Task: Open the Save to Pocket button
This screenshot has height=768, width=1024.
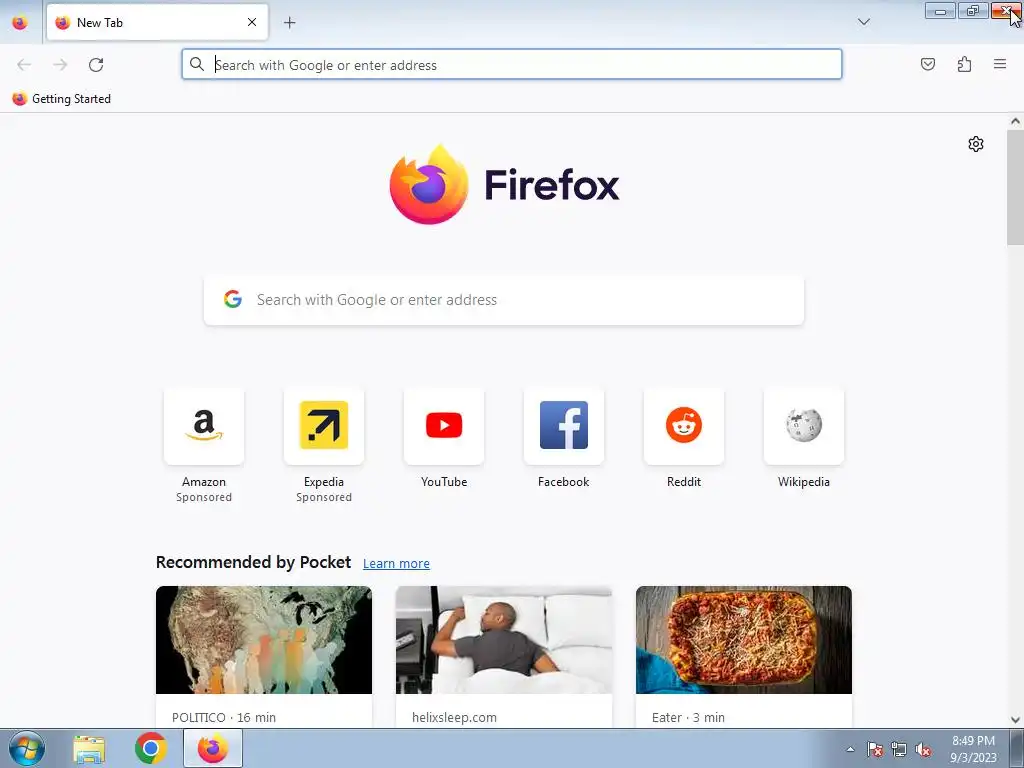Action: (927, 64)
